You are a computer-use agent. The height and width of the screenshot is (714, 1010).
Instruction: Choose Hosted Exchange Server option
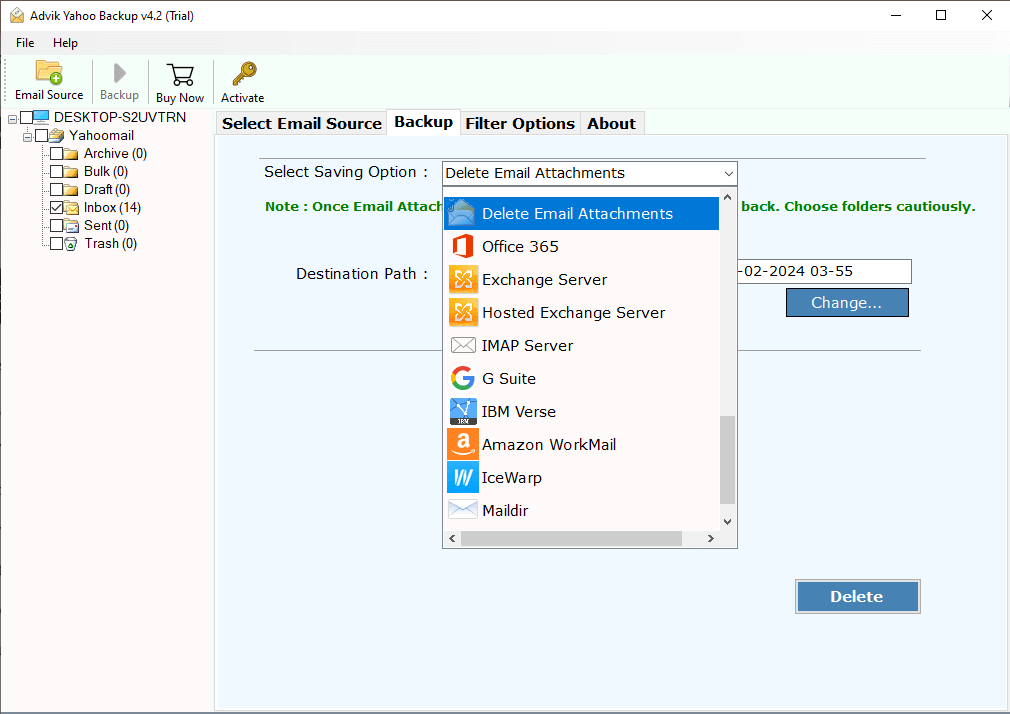coord(581,313)
